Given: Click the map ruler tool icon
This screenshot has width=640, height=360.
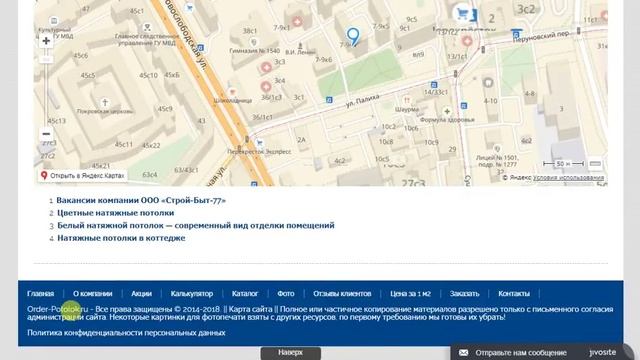Looking at the screenshot, I should point(595,164).
